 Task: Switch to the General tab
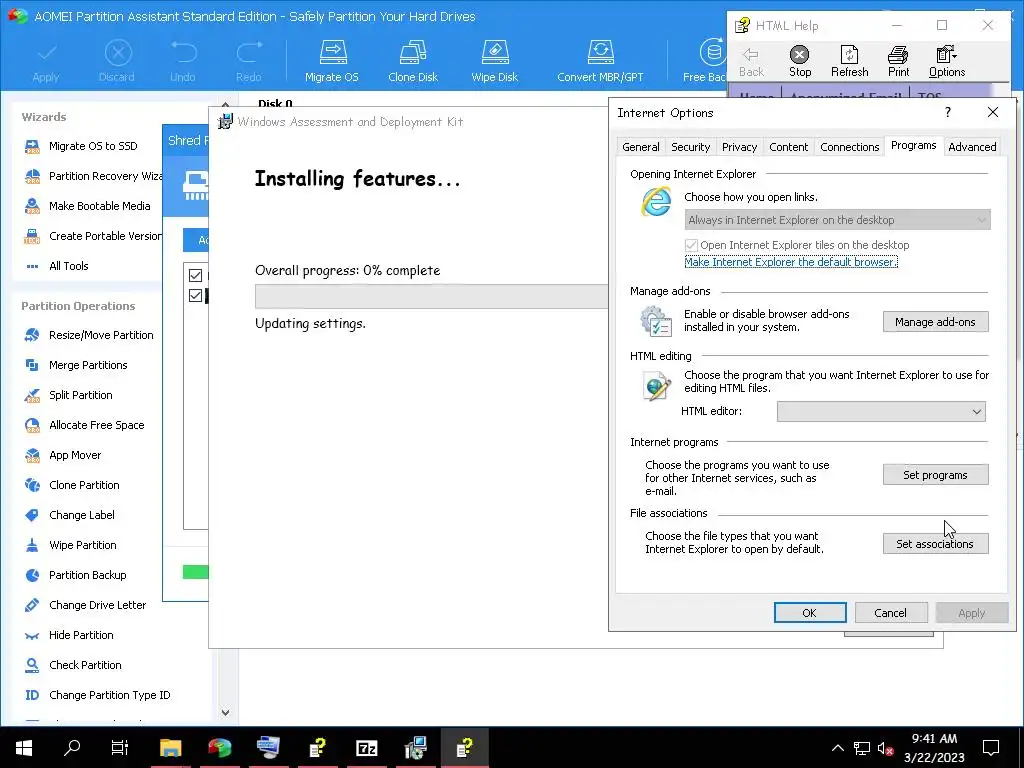pyautogui.click(x=641, y=147)
